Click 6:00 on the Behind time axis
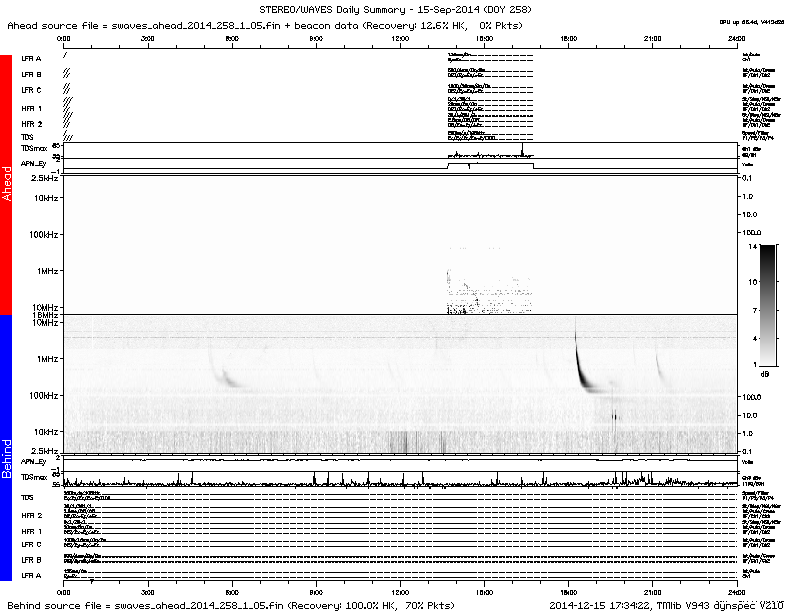This screenshot has height=612, width=792. tap(232, 592)
